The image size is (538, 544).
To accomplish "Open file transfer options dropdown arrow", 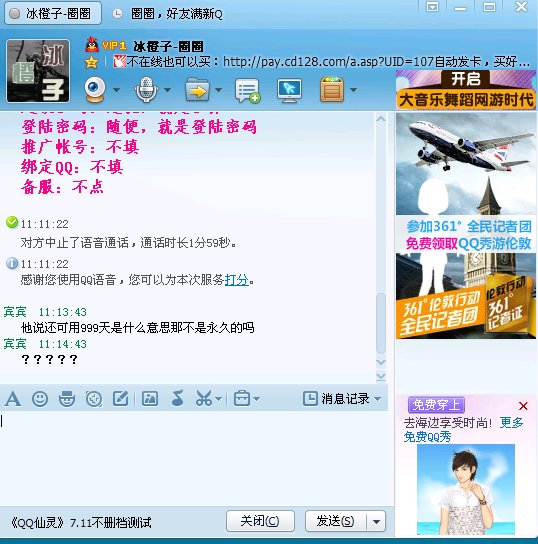I will pos(219,90).
